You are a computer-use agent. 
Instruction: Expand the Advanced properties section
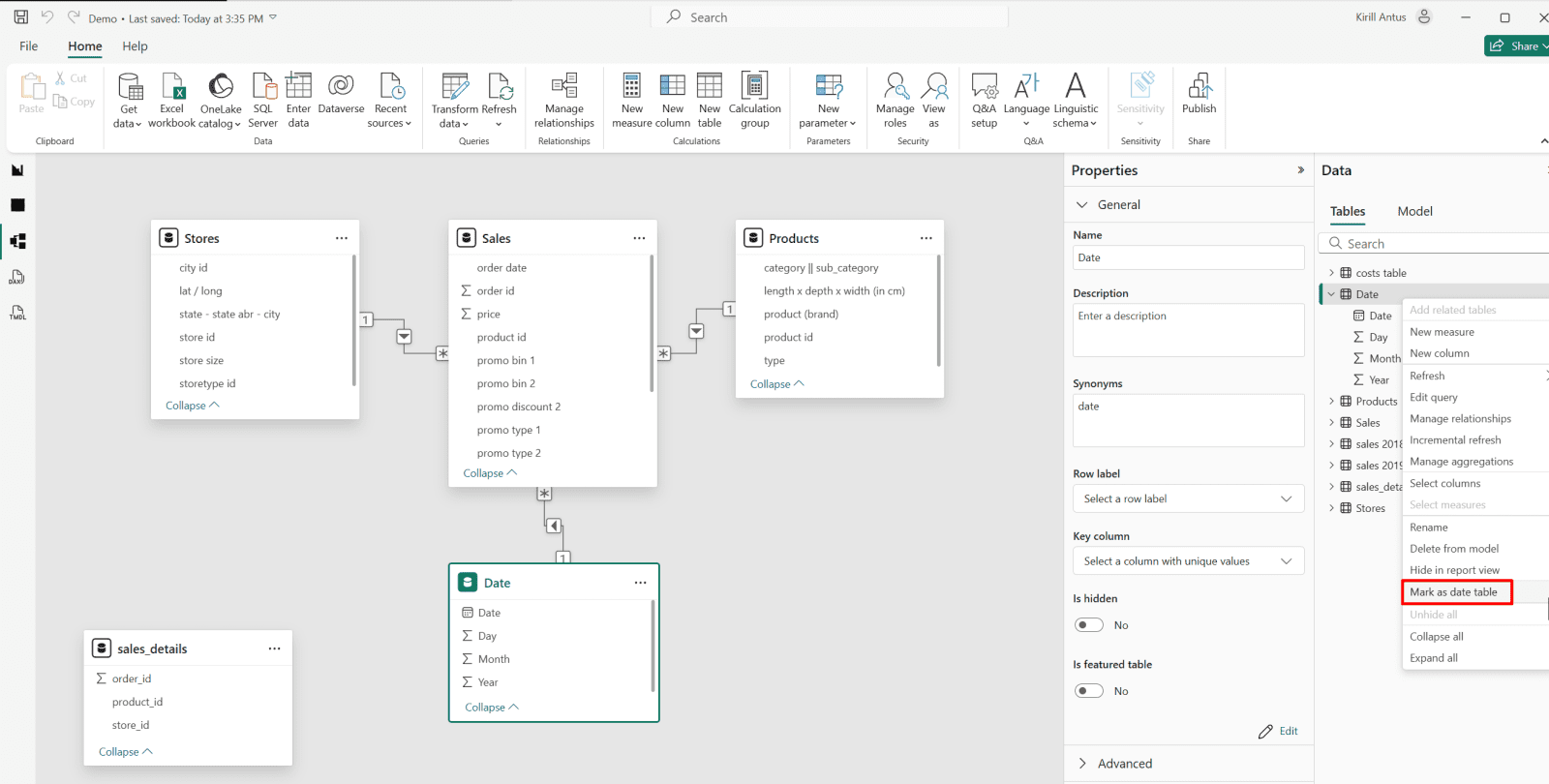pyautogui.click(x=1124, y=764)
